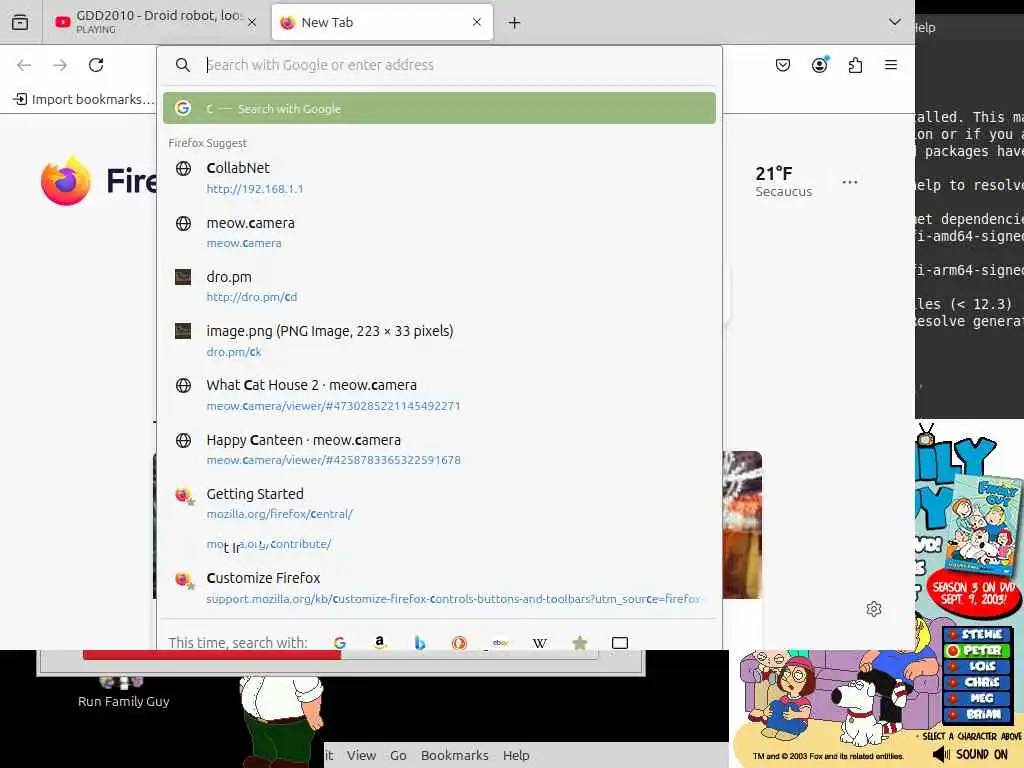
Task: Open Firefox View icon in the tab bar
Action: pos(20,22)
